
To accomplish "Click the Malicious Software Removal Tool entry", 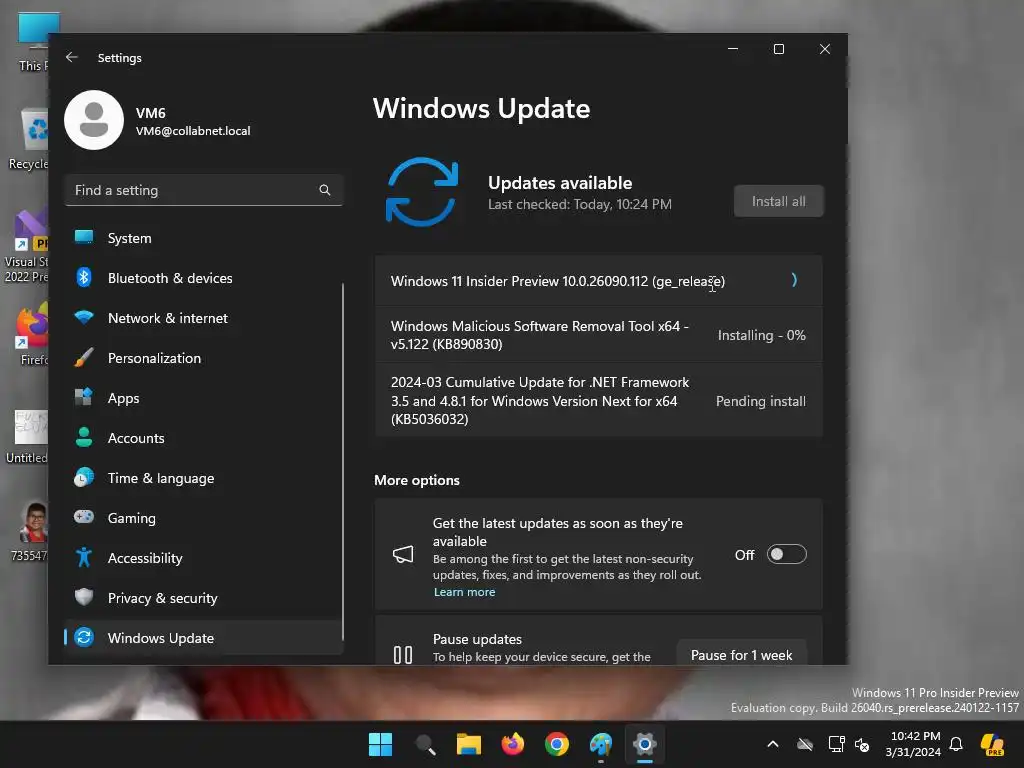I will coord(598,335).
